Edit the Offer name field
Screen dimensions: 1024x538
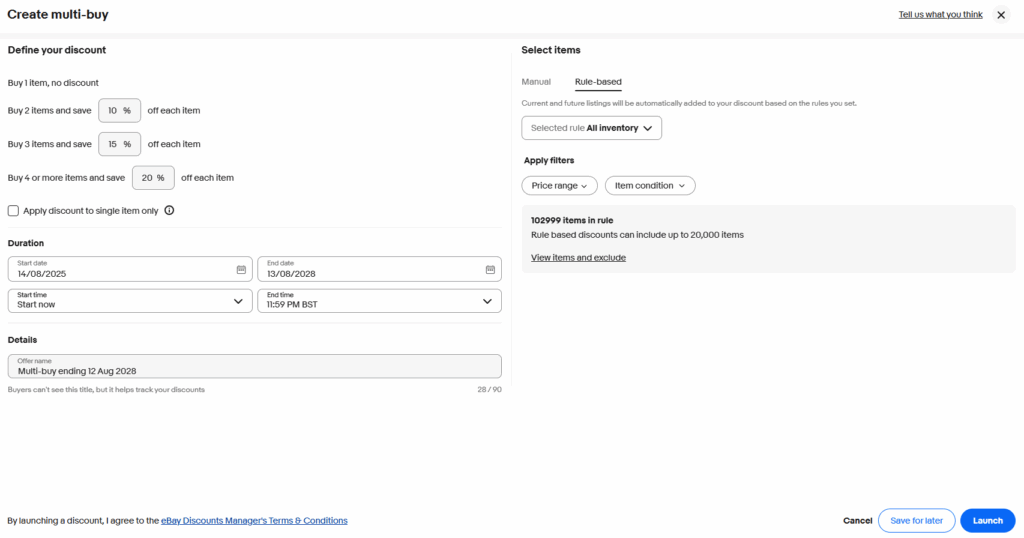[x=255, y=366]
